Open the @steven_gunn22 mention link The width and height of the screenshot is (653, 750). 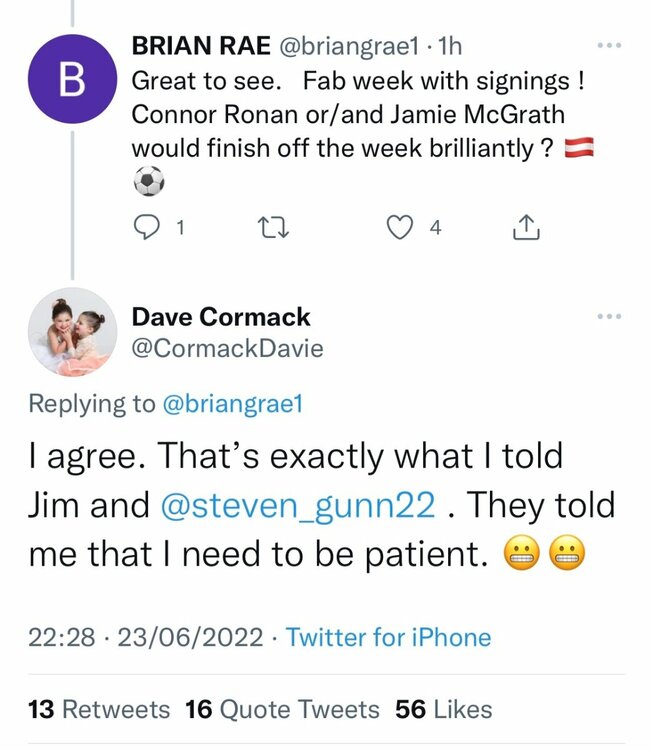[x=298, y=506]
